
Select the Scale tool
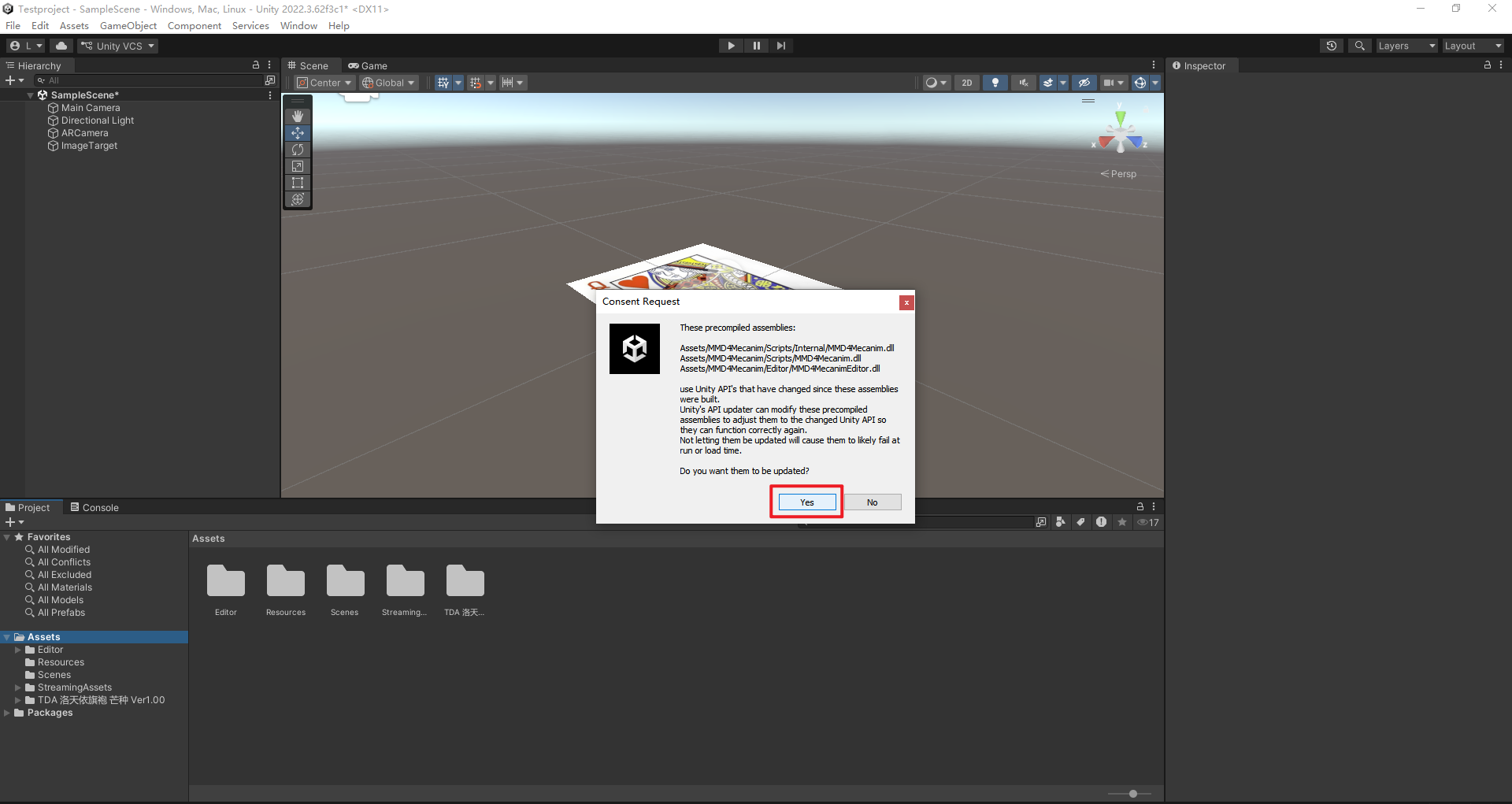298,166
